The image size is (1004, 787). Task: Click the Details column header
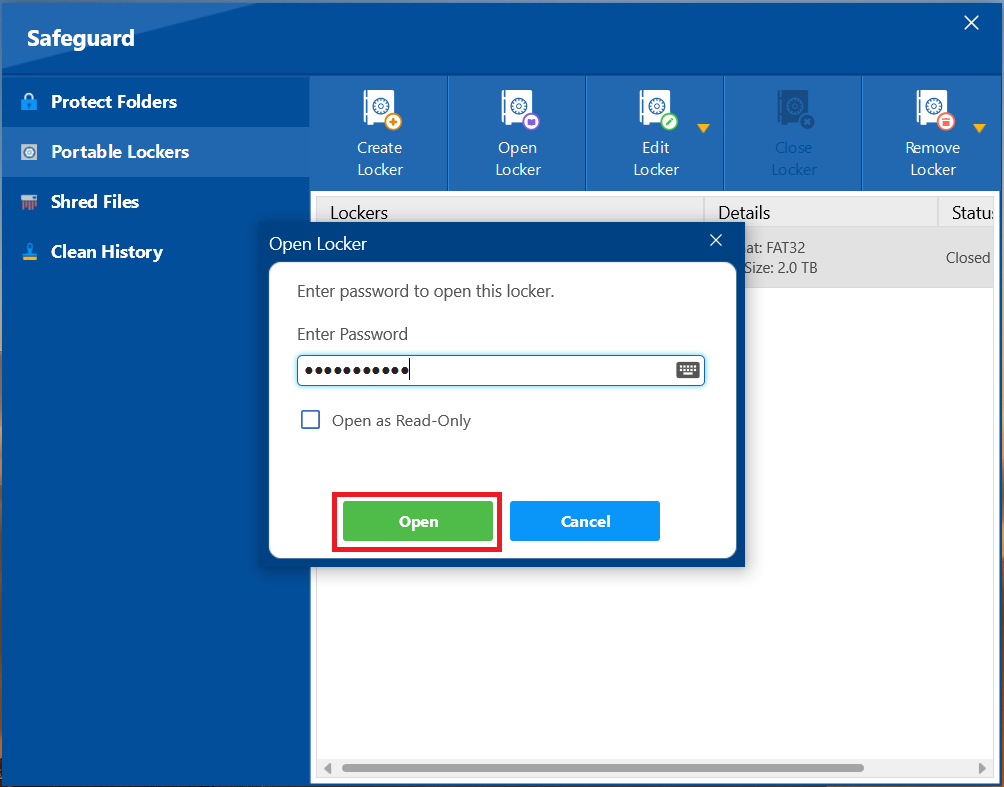821,213
